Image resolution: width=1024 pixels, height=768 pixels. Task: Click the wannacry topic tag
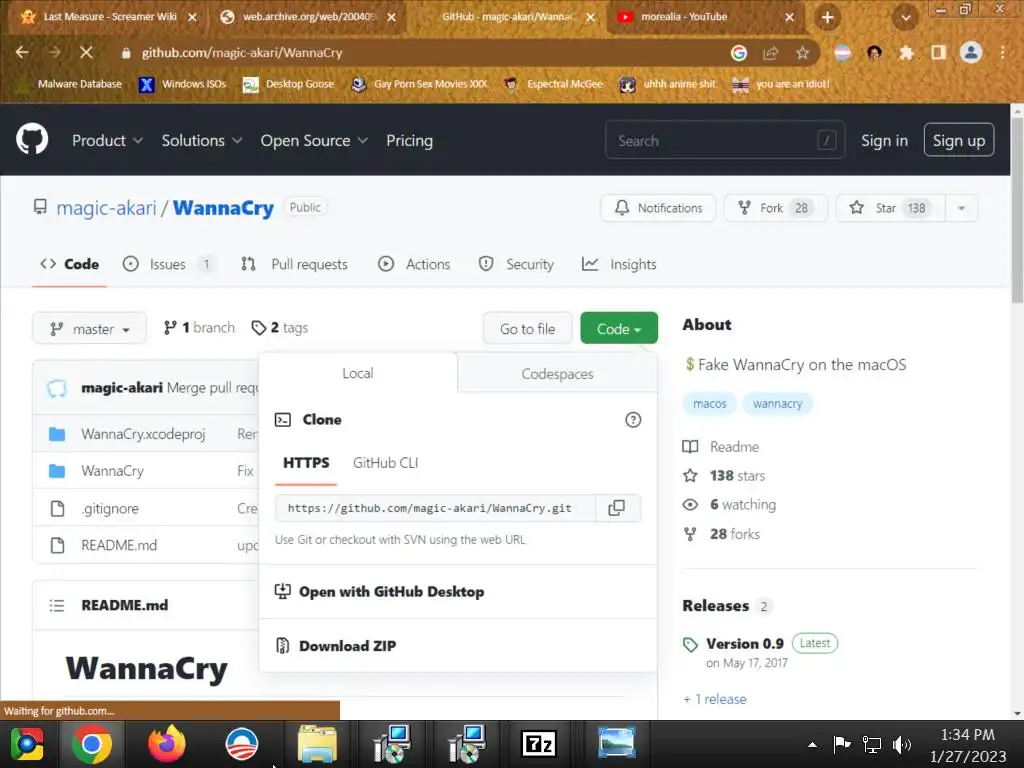click(777, 404)
